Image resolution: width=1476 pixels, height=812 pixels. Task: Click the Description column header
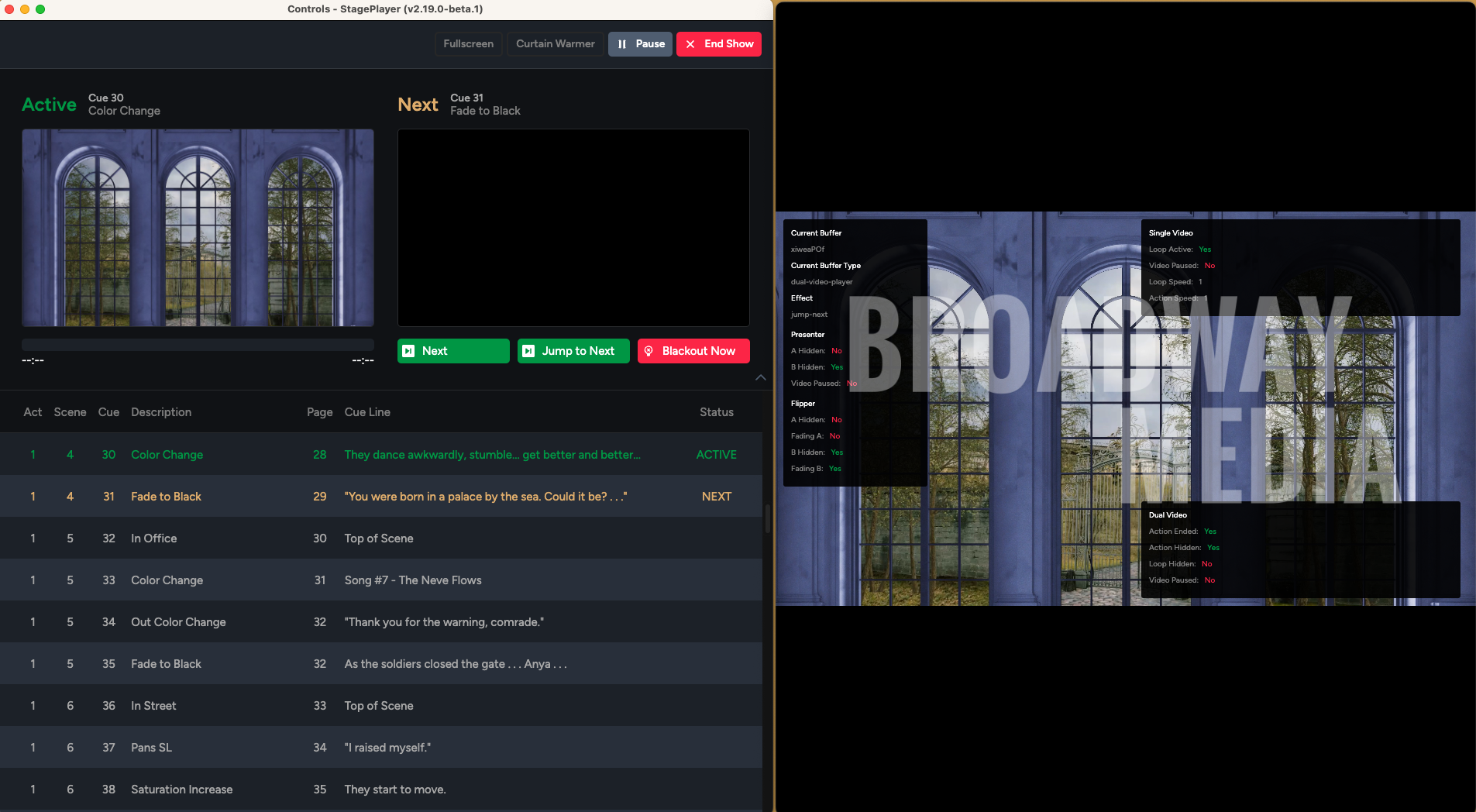161,412
